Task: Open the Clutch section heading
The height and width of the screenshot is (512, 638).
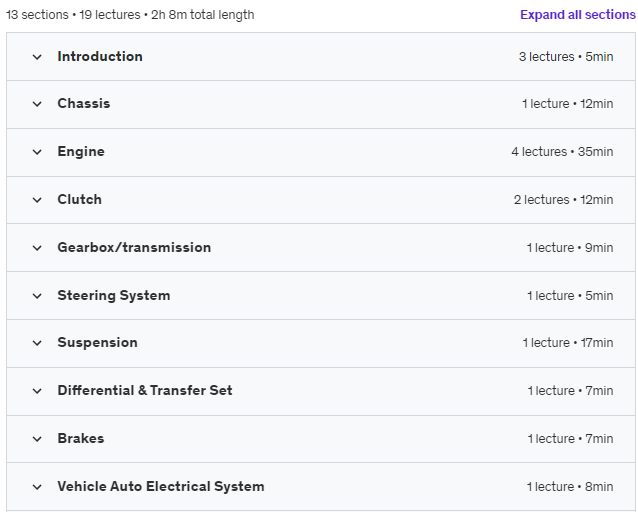Action: 79,199
